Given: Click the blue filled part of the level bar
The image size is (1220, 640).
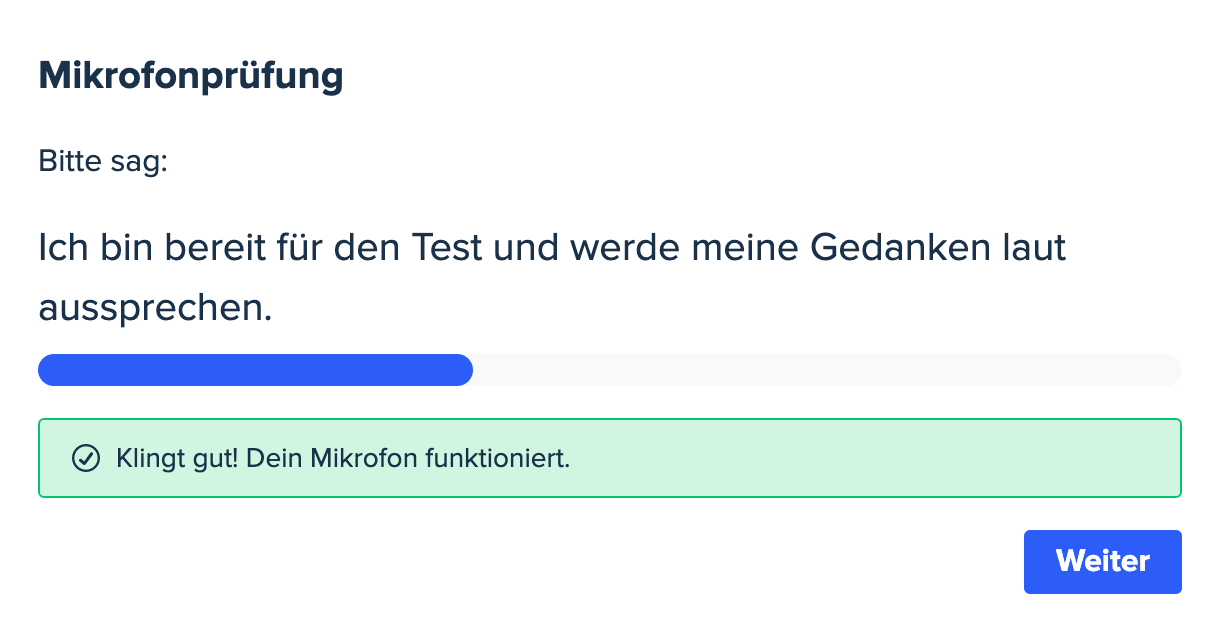Looking at the screenshot, I should 255,370.
